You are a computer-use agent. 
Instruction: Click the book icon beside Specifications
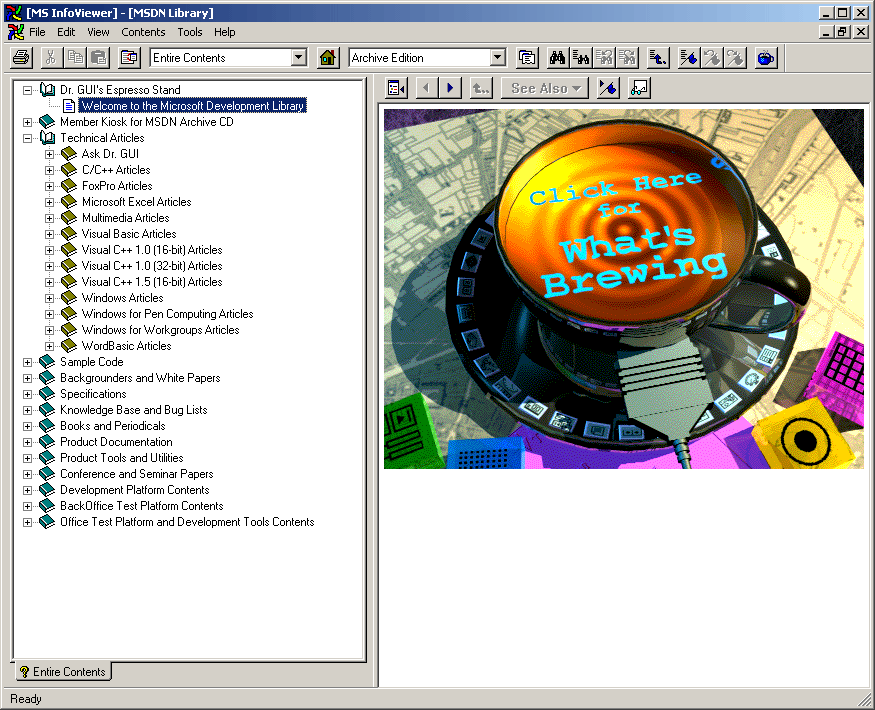(x=47, y=394)
